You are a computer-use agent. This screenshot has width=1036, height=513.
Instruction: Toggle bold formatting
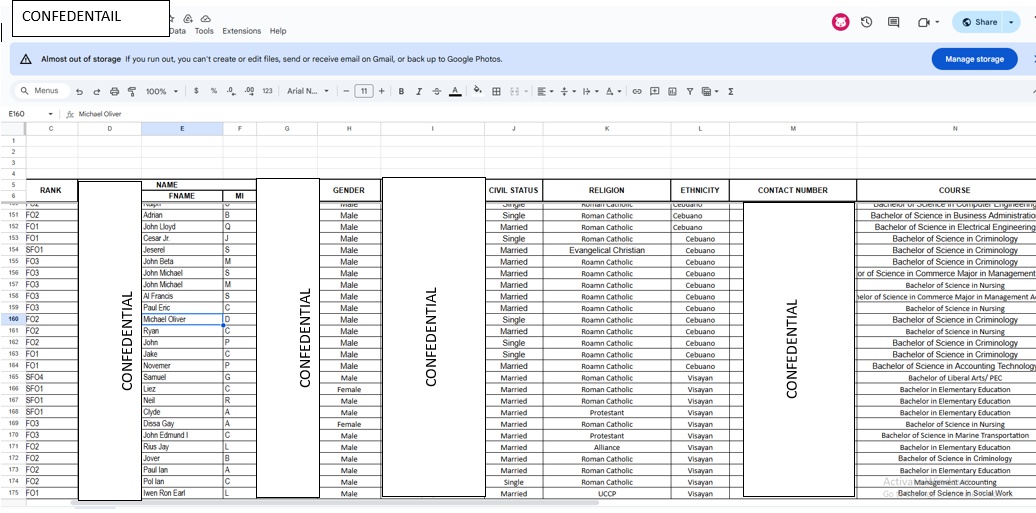coord(401,91)
